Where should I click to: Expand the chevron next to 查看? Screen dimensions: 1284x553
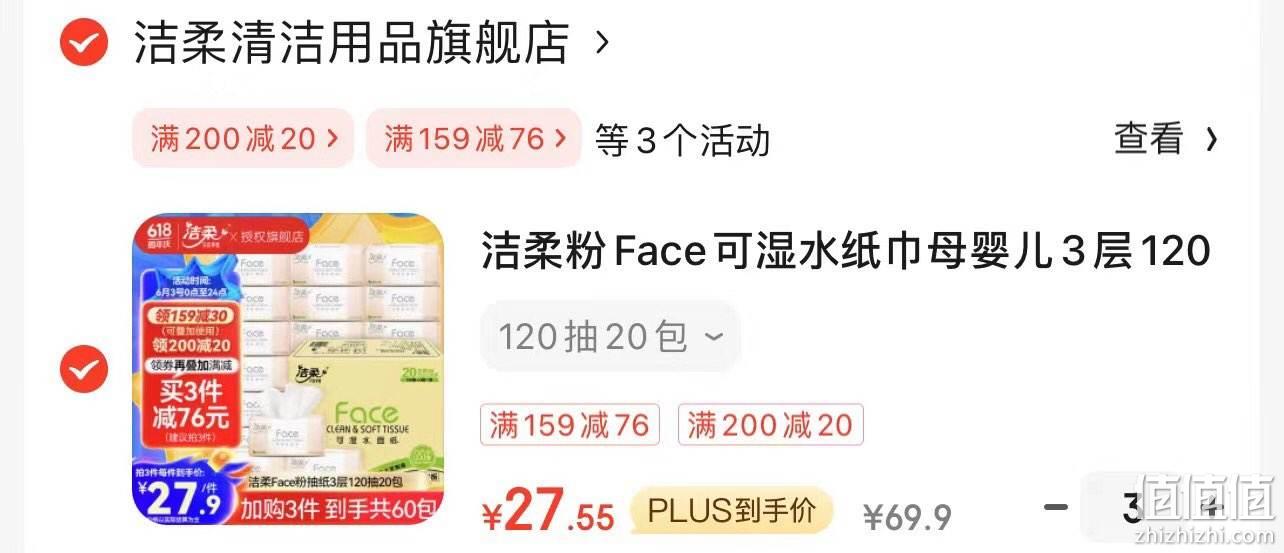tap(1211, 139)
